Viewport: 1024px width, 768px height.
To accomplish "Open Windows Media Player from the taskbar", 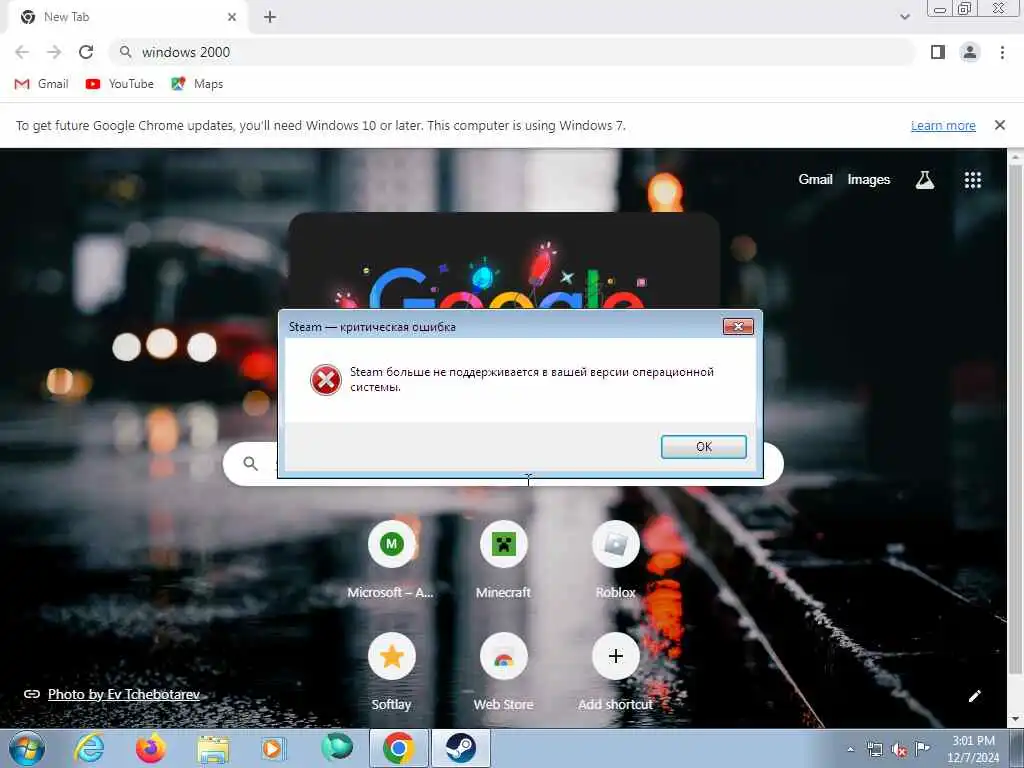I will pos(273,748).
